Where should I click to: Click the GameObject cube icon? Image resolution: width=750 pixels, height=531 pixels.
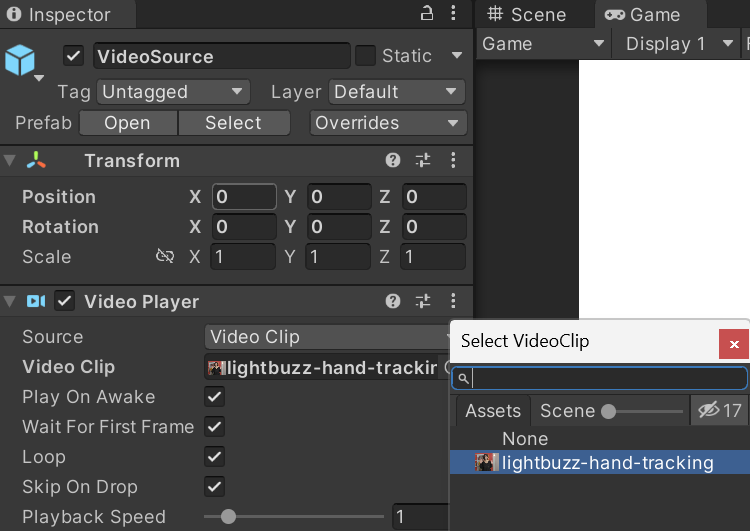pos(20,59)
